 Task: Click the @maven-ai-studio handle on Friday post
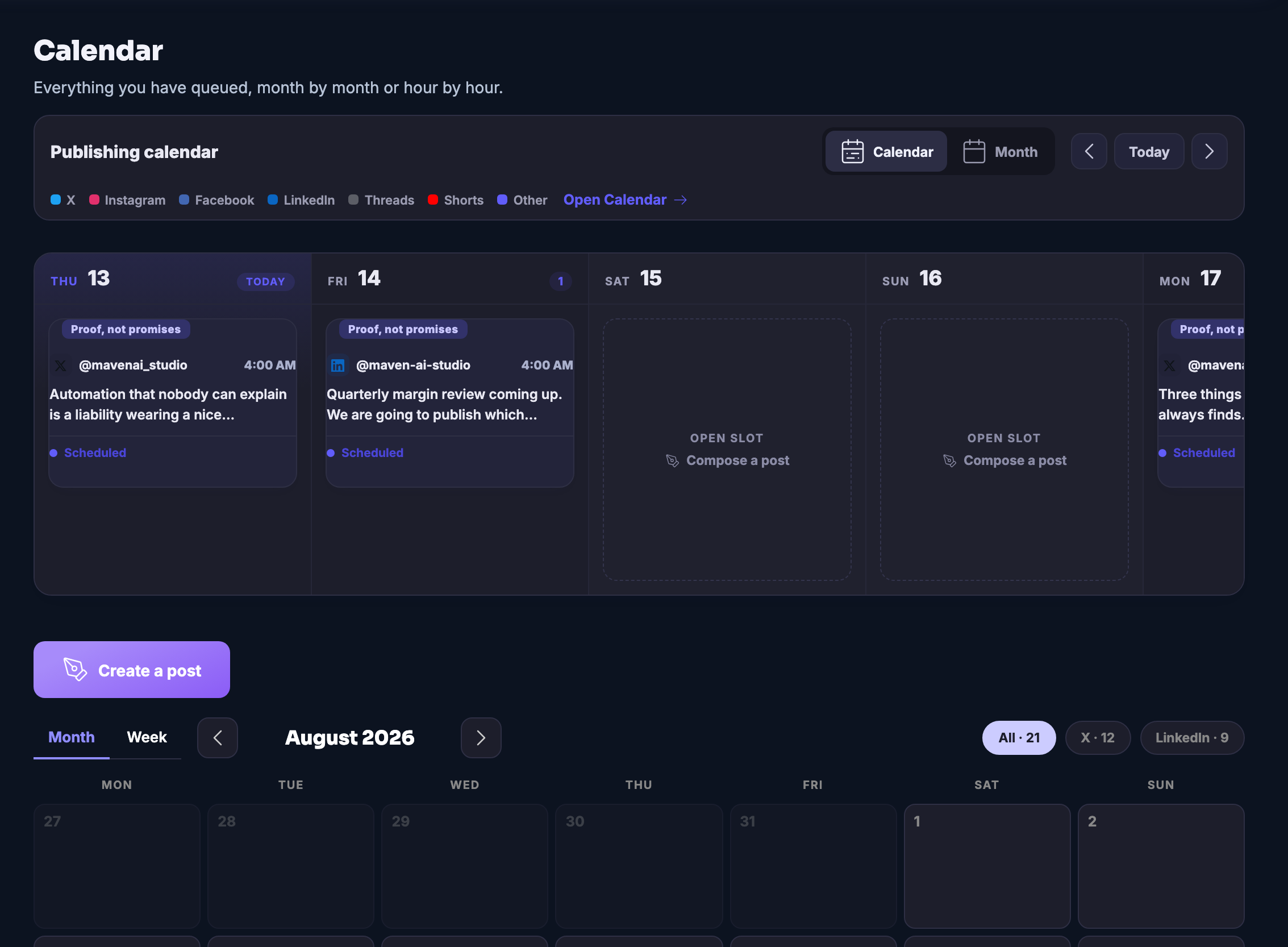(x=413, y=365)
